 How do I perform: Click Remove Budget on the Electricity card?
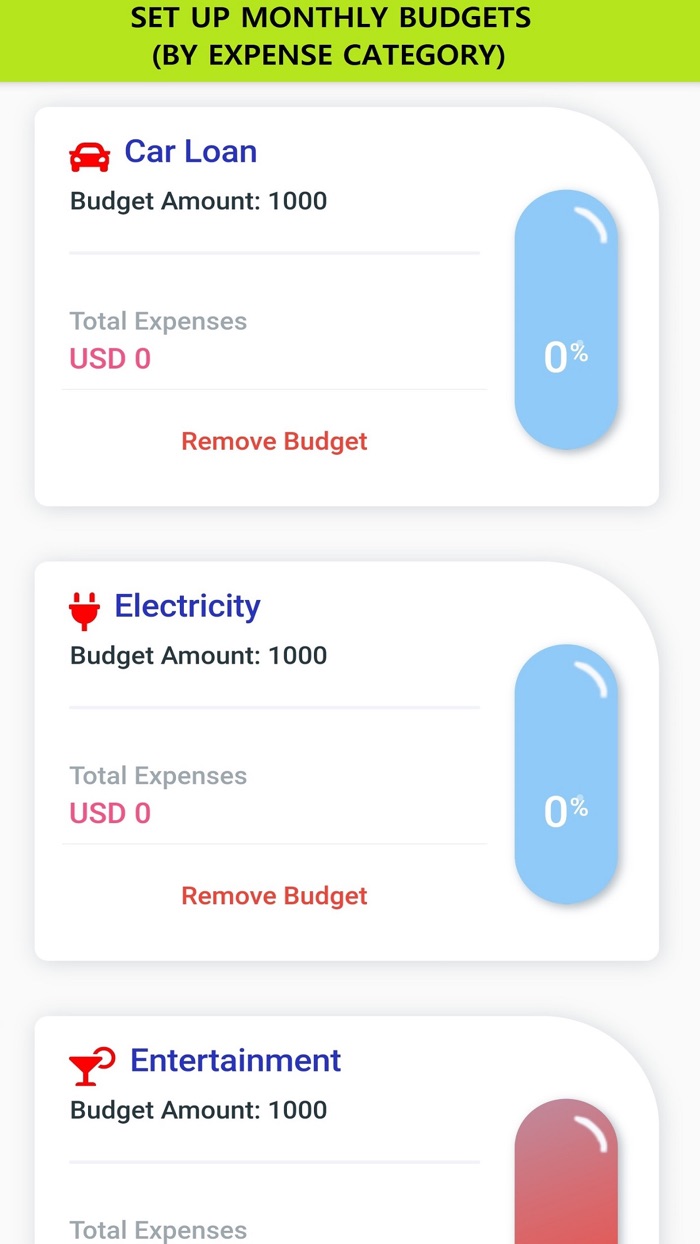[274, 896]
